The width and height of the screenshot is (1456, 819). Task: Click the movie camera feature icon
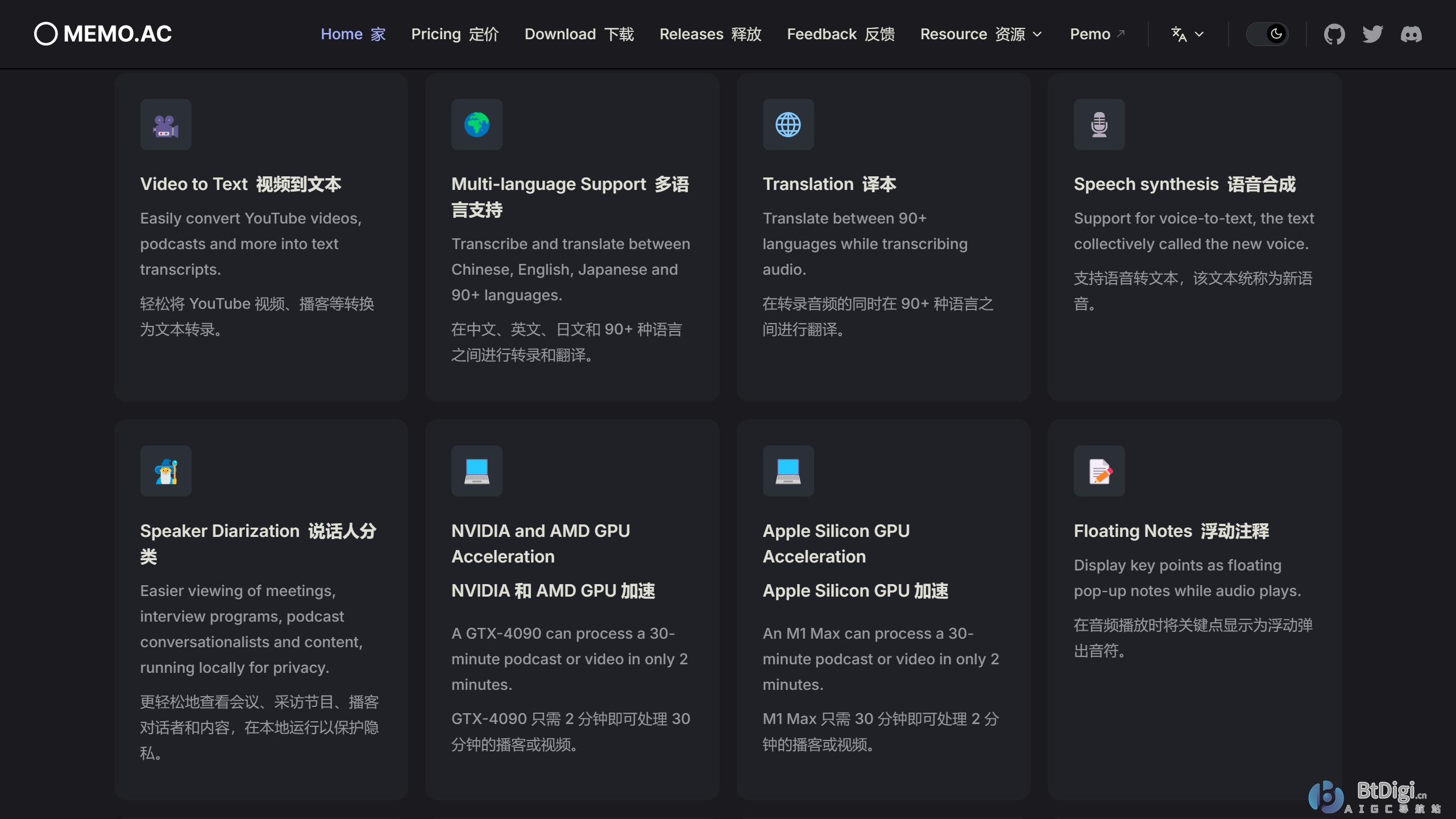click(165, 125)
